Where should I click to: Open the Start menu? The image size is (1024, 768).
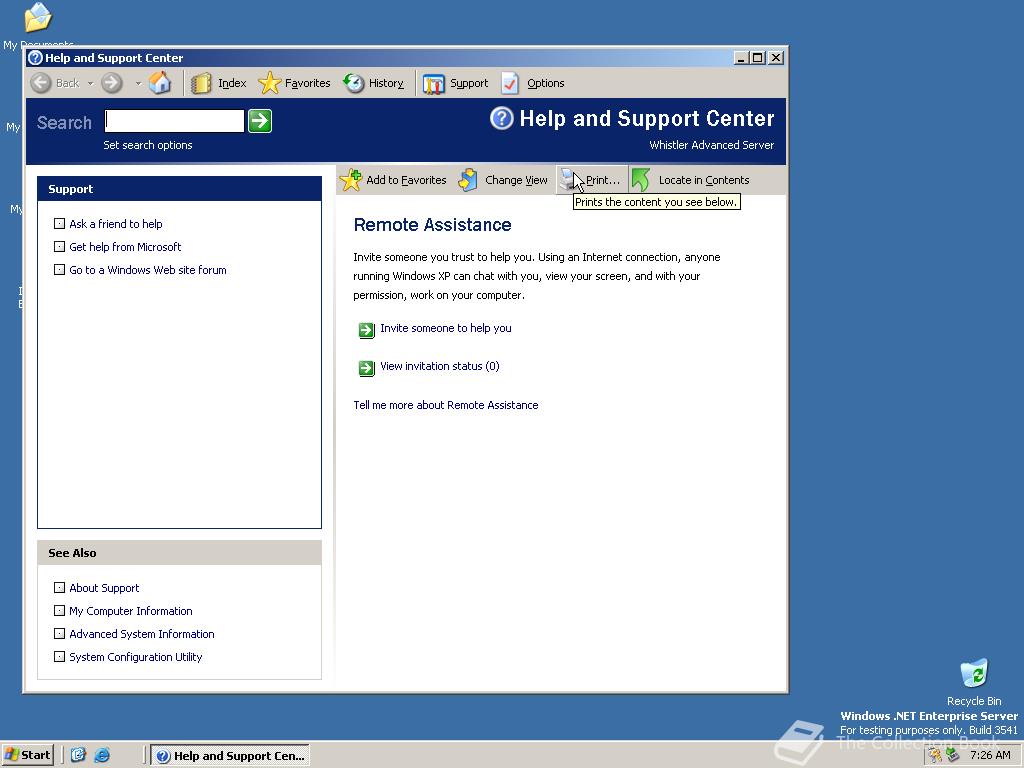pos(27,755)
